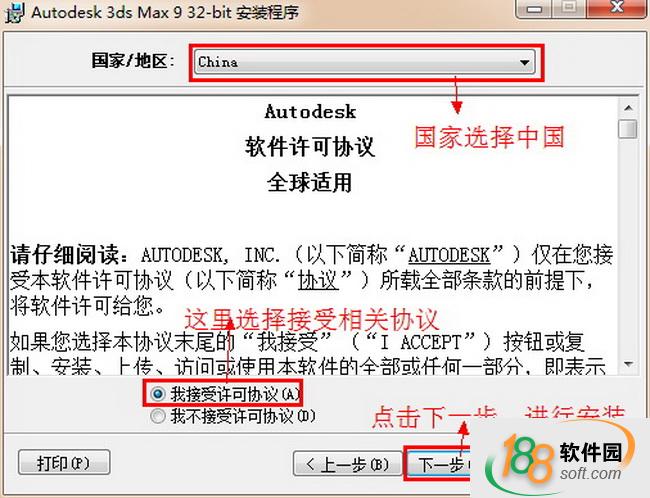Click the license scrollbar up arrow
This screenshot has height=498, width=650.
628,108
